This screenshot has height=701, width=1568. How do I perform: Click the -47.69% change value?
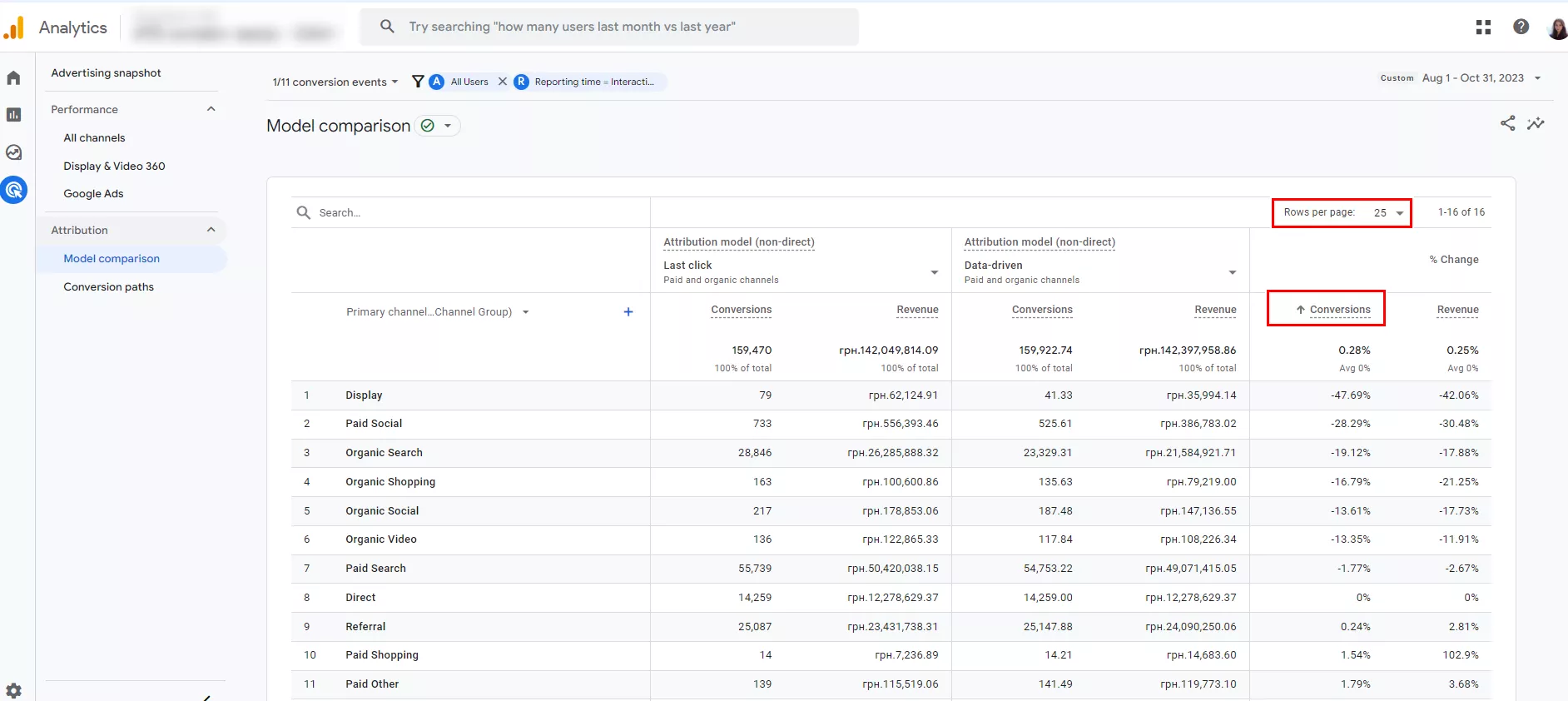1350,395
